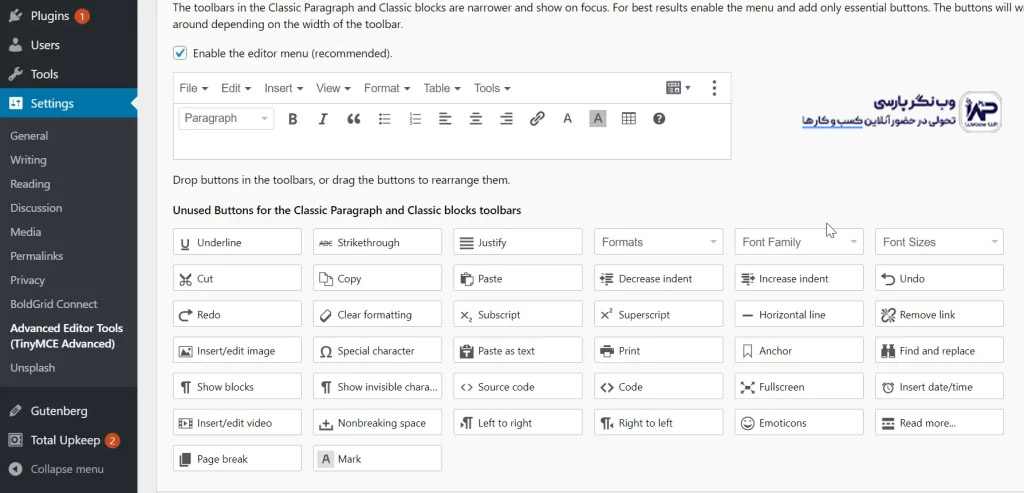Click the Fullscreen button
Image resolution: width=1024 pixels, height=493 pixels.
pyautogui.click(x=799, y=387)
